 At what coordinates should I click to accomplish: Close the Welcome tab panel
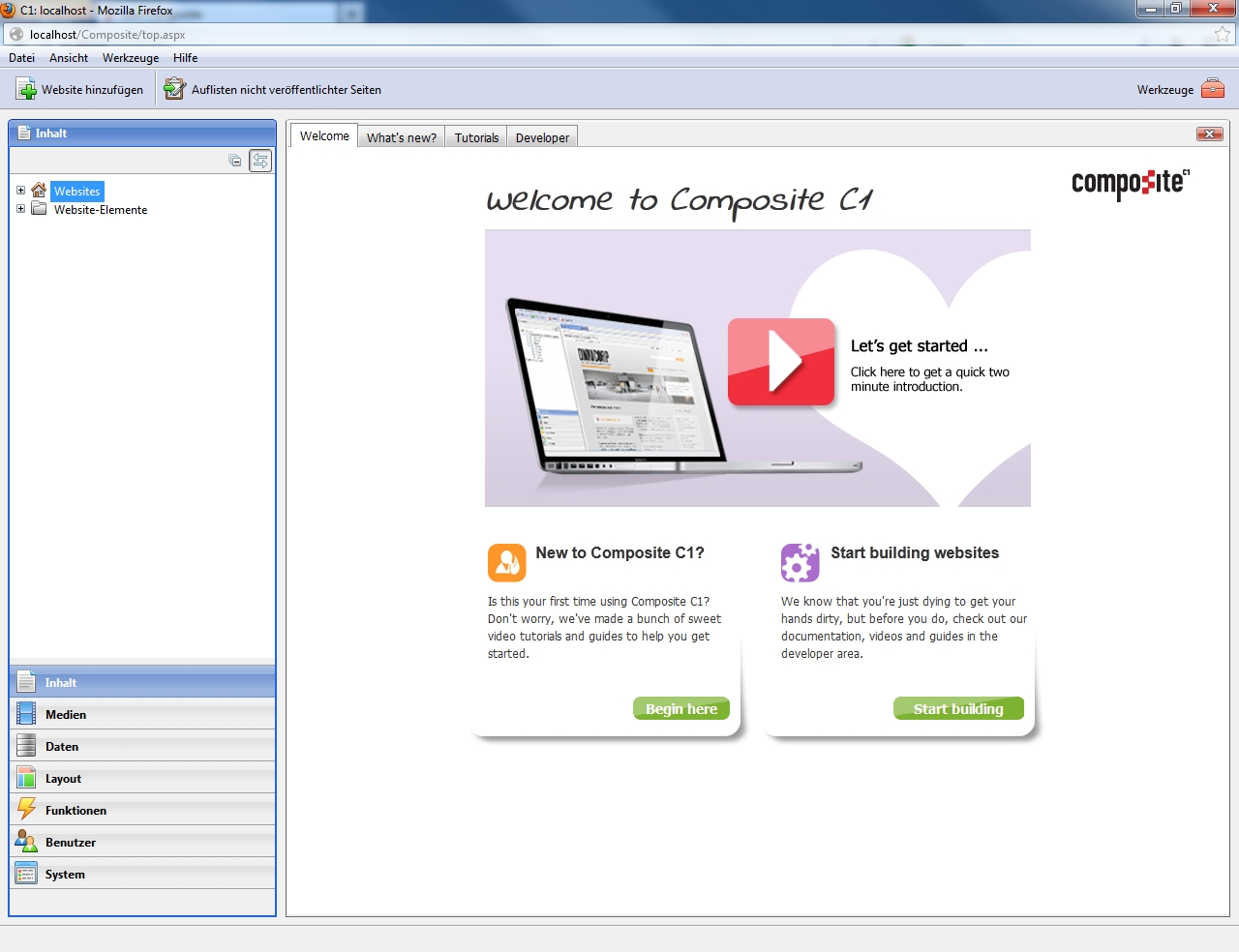(x=1209, y=134)
